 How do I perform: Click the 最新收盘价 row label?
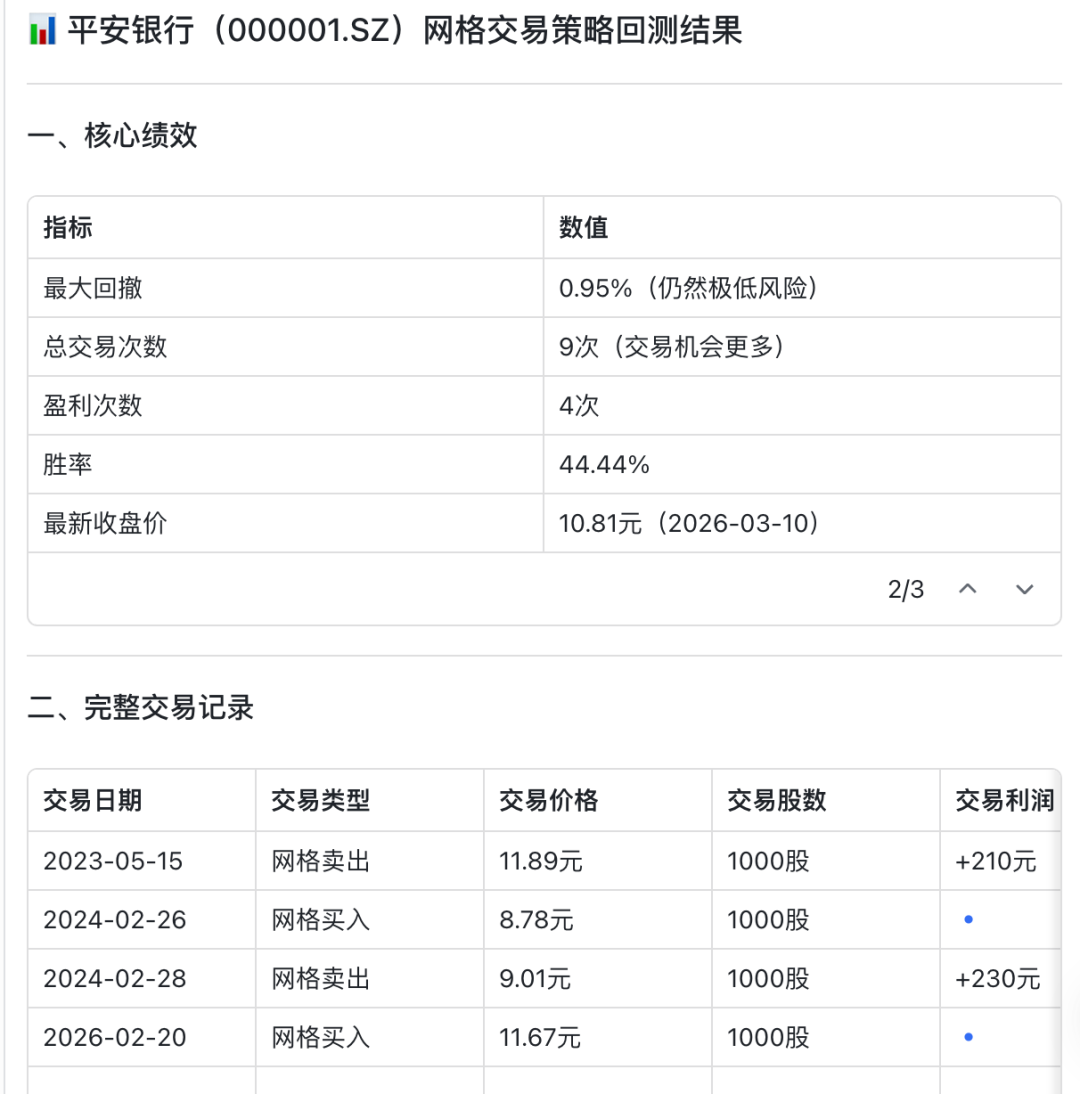(x=105, y=523)
